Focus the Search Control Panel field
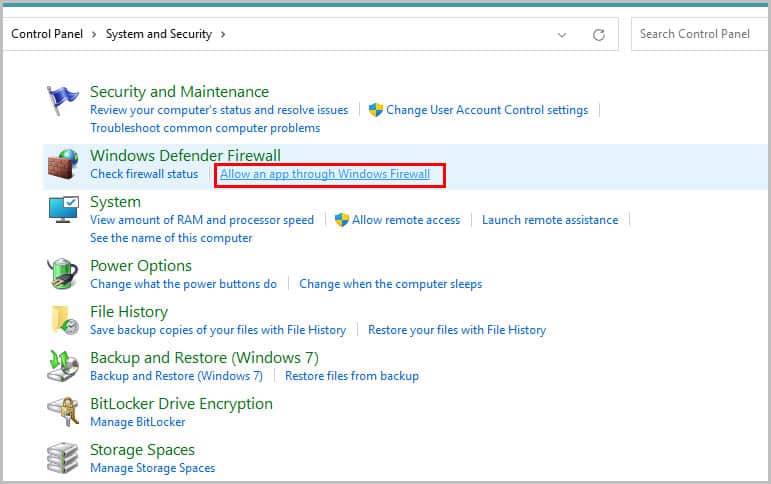771x484 pixels. point(698,34)
